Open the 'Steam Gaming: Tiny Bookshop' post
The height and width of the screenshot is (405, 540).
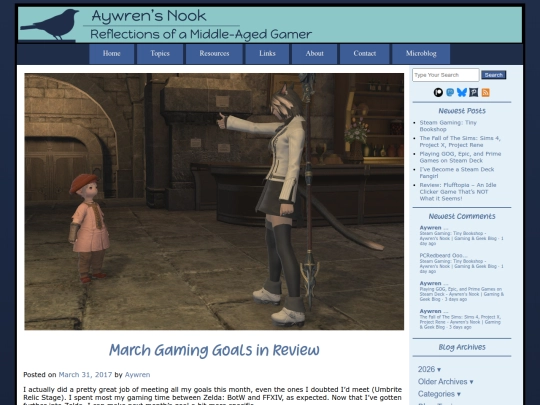[448, 126]
